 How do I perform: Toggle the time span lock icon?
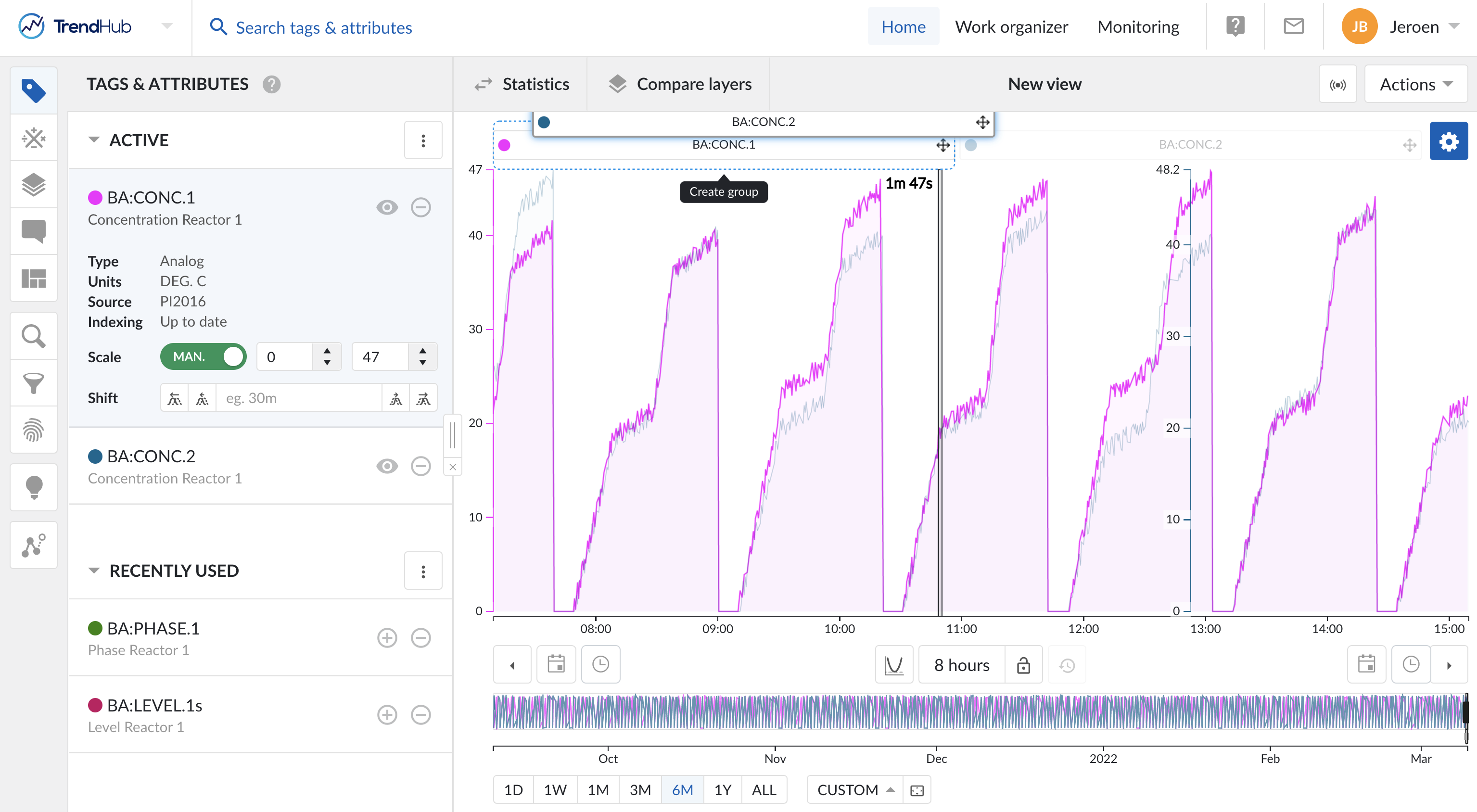click(1023, 665)
